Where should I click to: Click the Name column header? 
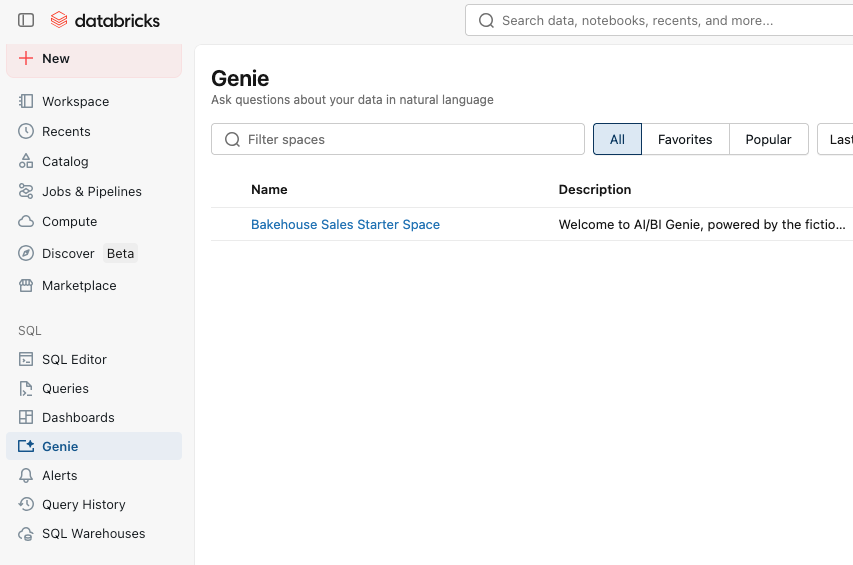269,189
